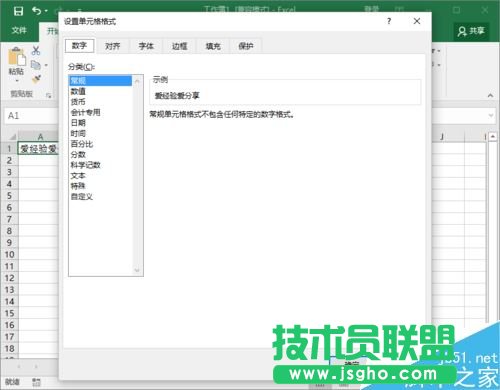Click the help question mark in dialog
This screenshot has width=500, height=390.
389,21
